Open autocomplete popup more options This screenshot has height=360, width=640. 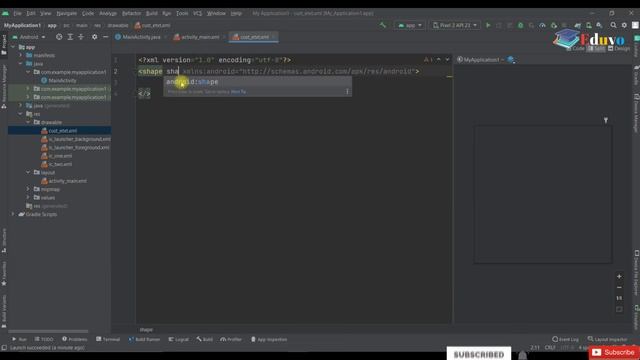pyautogui.click(x=347, y=91)
